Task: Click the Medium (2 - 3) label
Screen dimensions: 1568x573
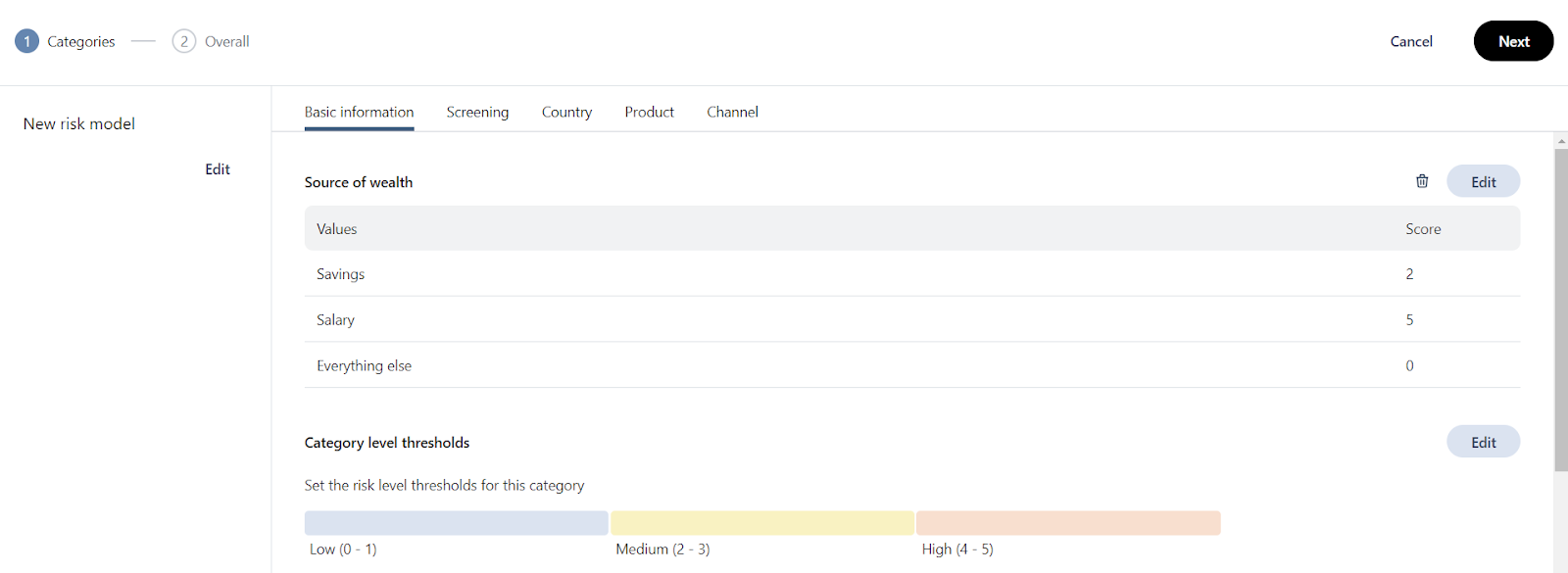Action: coord(662,549)
